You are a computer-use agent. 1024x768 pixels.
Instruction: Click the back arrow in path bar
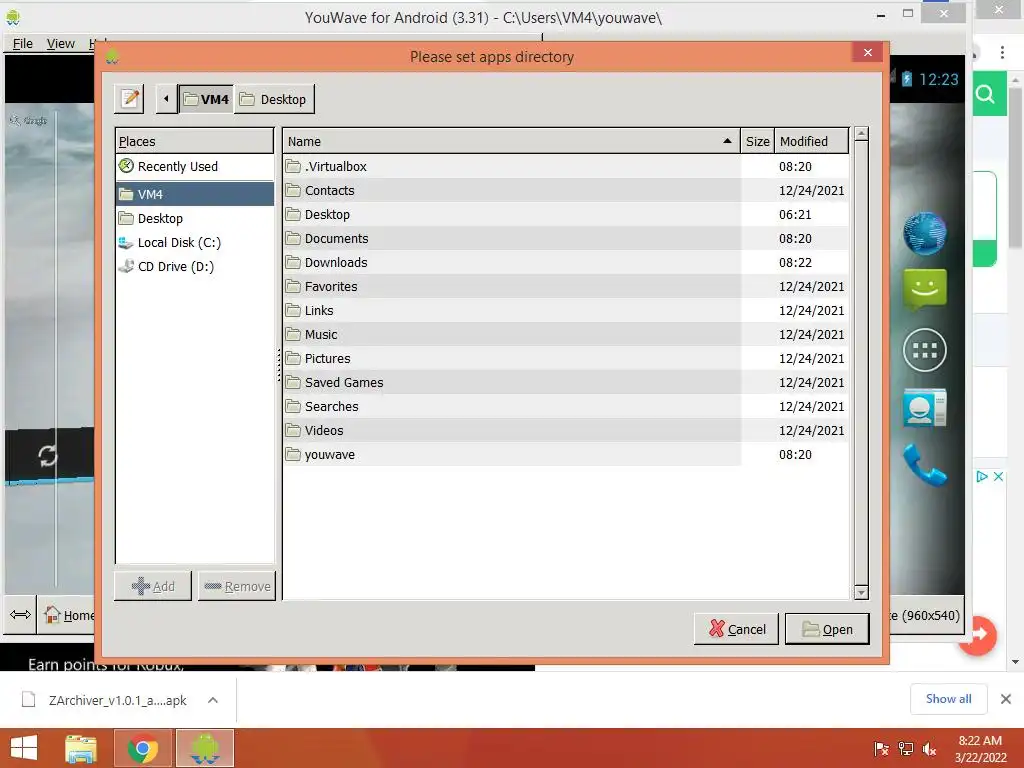pos(166,99)
